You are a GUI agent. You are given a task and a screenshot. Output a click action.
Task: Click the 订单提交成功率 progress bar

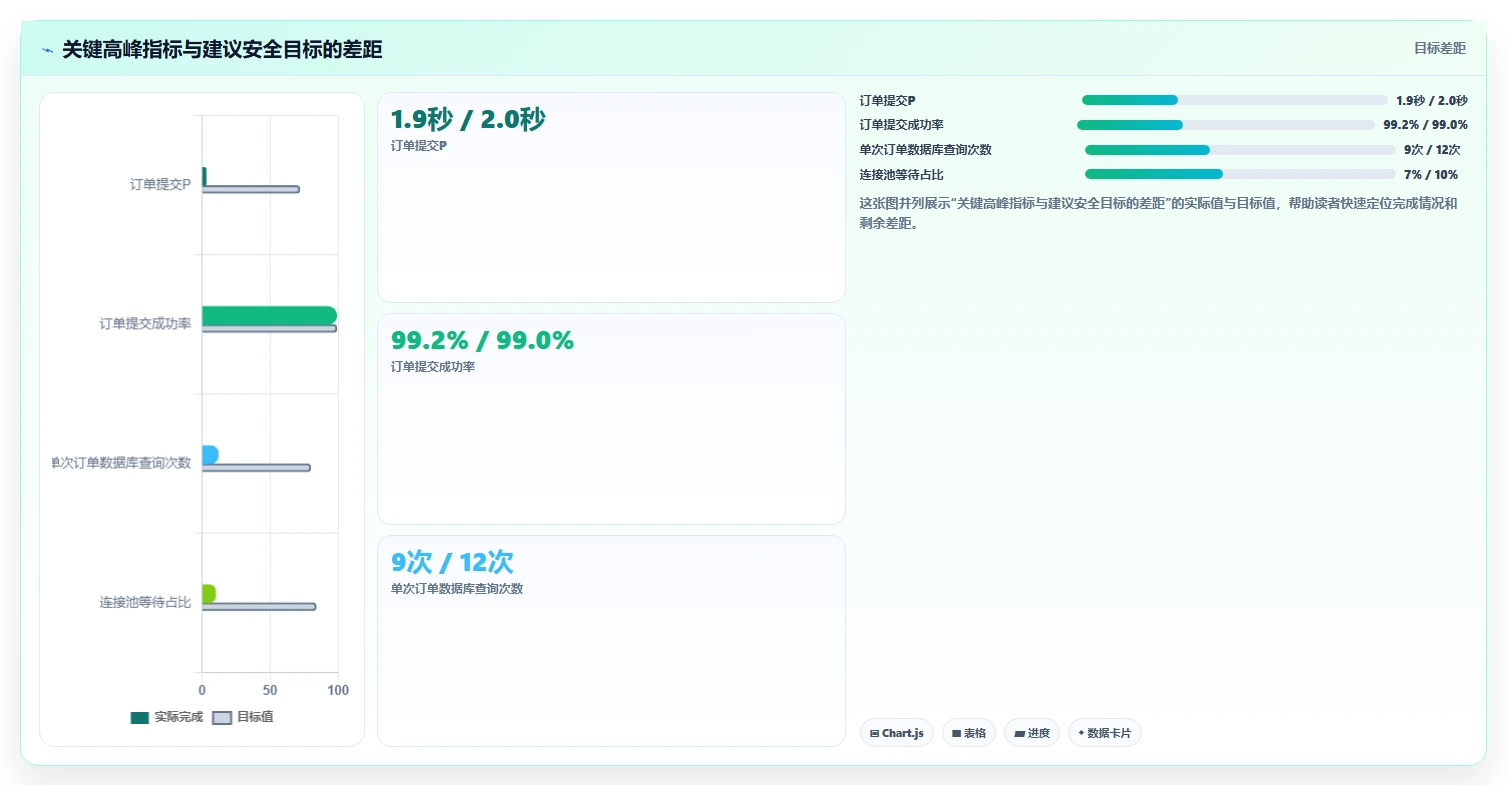[1226, 125]
